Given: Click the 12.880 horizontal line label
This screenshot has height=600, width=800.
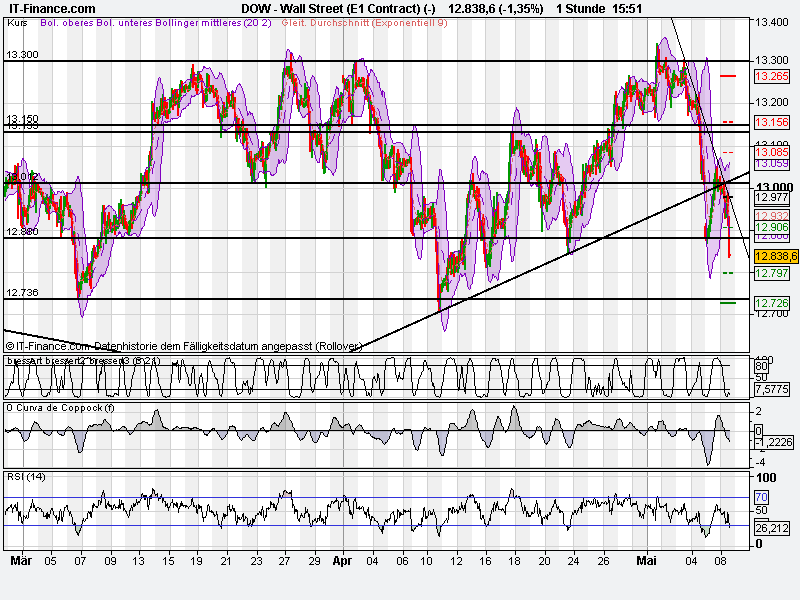Looking at the screenshot, I should click(22, 232).
